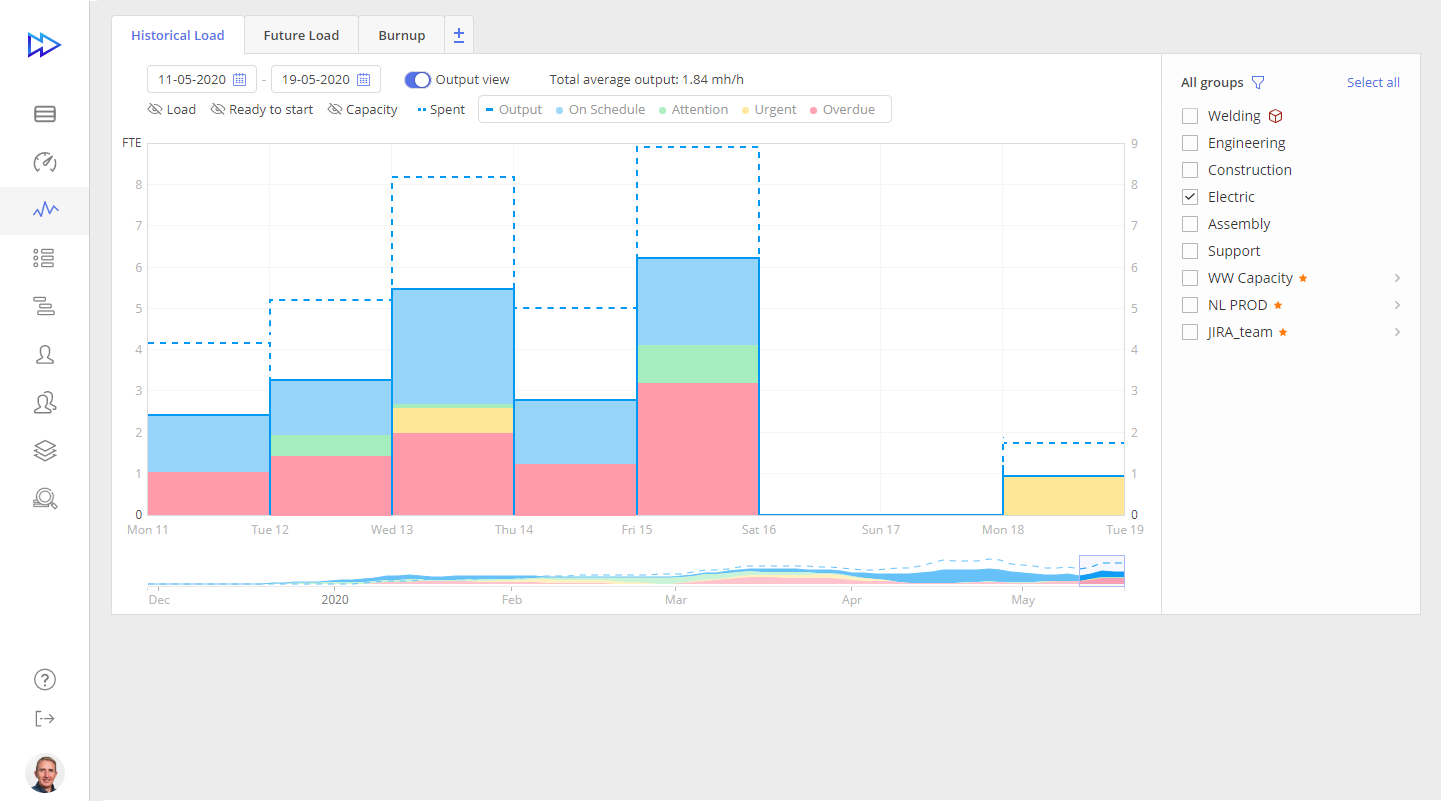Expand the JIRA_team group

click(1397, 332)
